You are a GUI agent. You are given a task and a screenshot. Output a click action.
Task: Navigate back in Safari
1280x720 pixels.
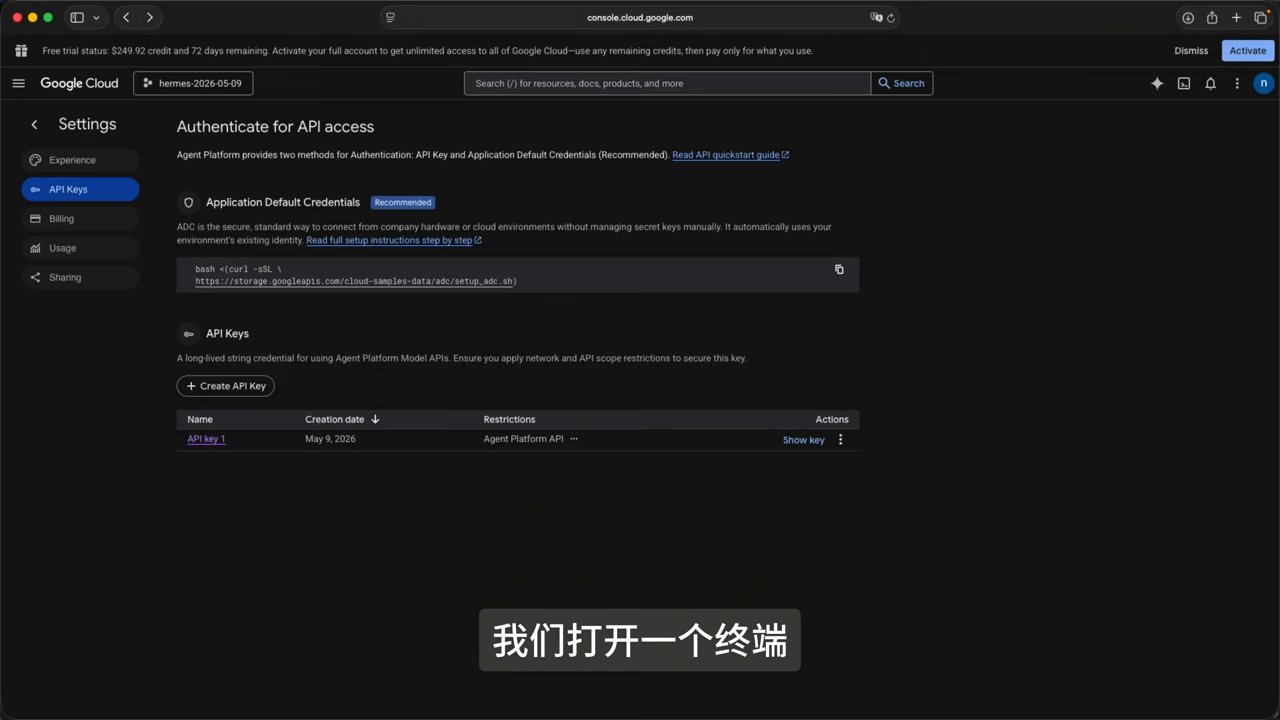click(x=126, y=17)
